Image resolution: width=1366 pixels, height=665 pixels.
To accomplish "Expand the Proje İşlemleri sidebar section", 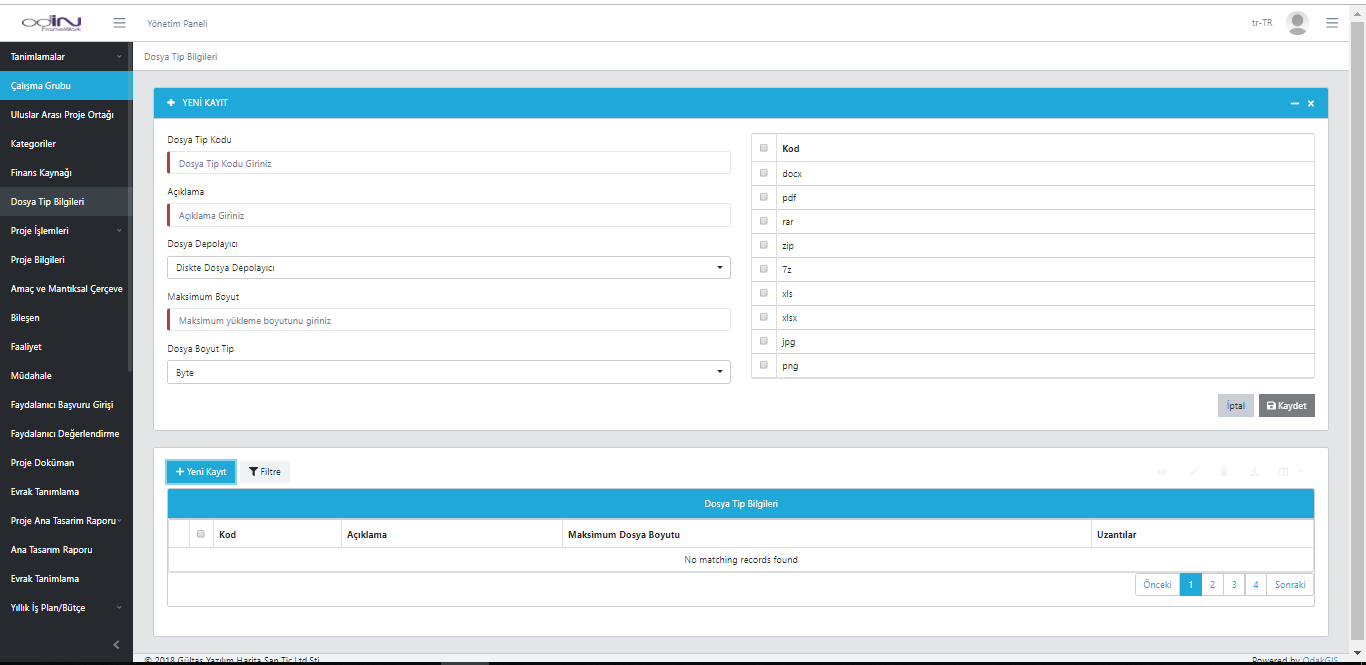I will (66, 231).
